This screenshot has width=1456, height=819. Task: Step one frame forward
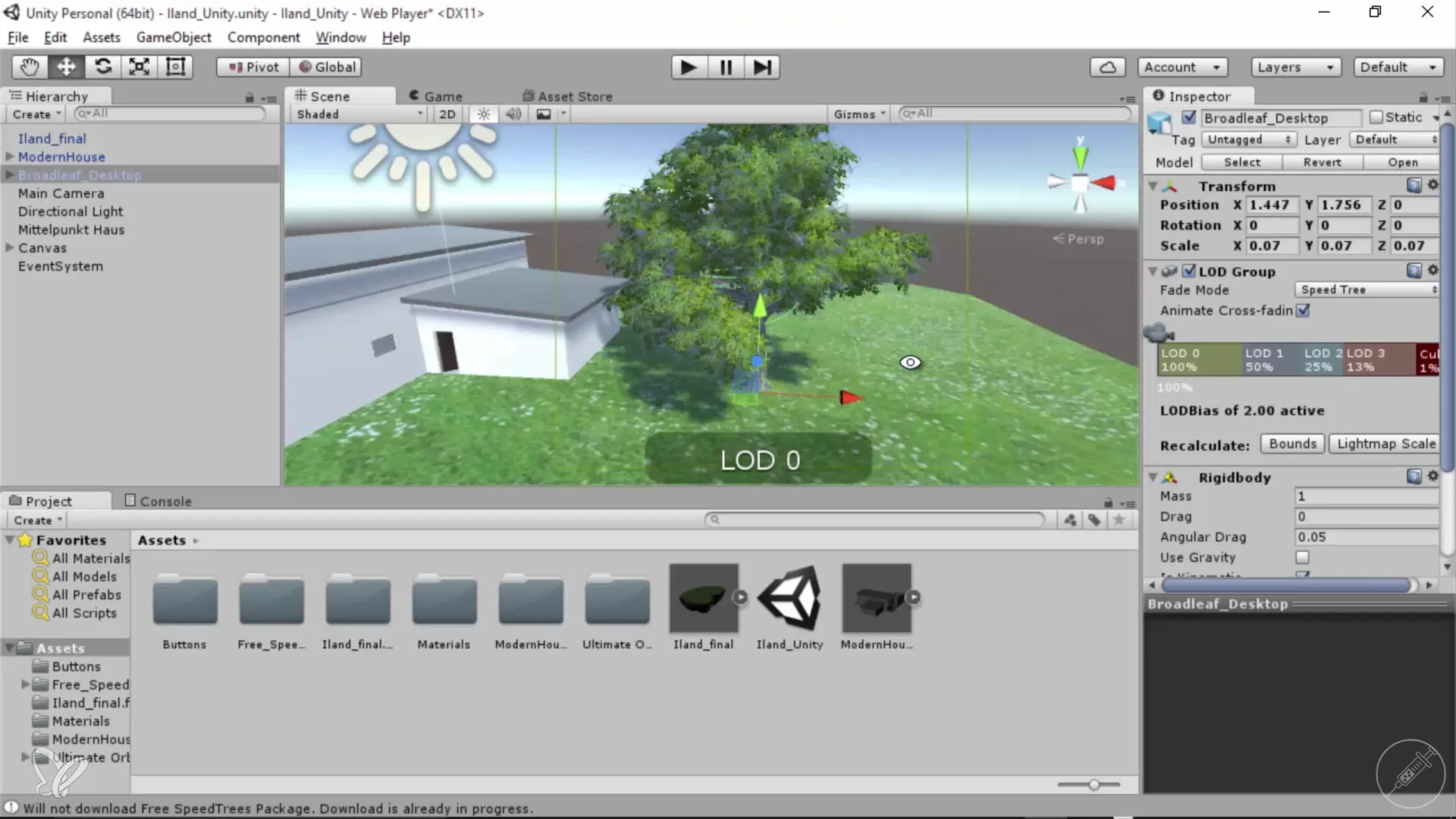pyautogui.click(x=762, y=67)
